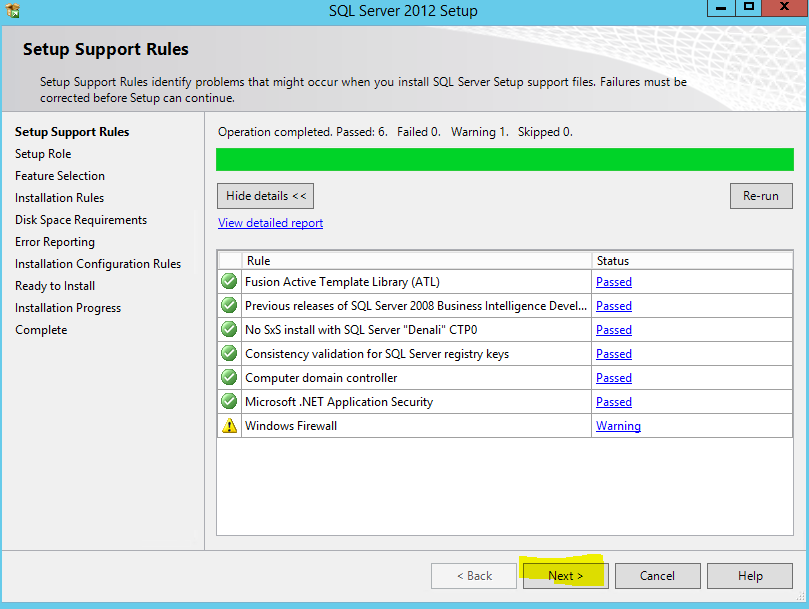Viewport: 809px width, 609px height.
Task: Collapse details with Hide details button
Action: (265, 196)
